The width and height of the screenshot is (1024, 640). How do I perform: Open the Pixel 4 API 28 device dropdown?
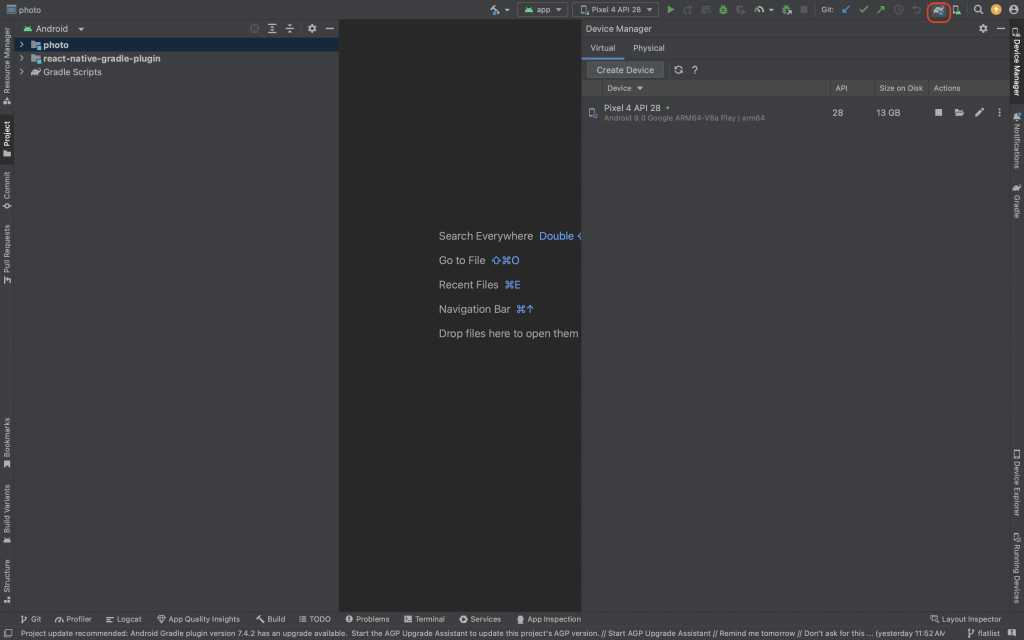pyautogui.click(x=616, y=10)
